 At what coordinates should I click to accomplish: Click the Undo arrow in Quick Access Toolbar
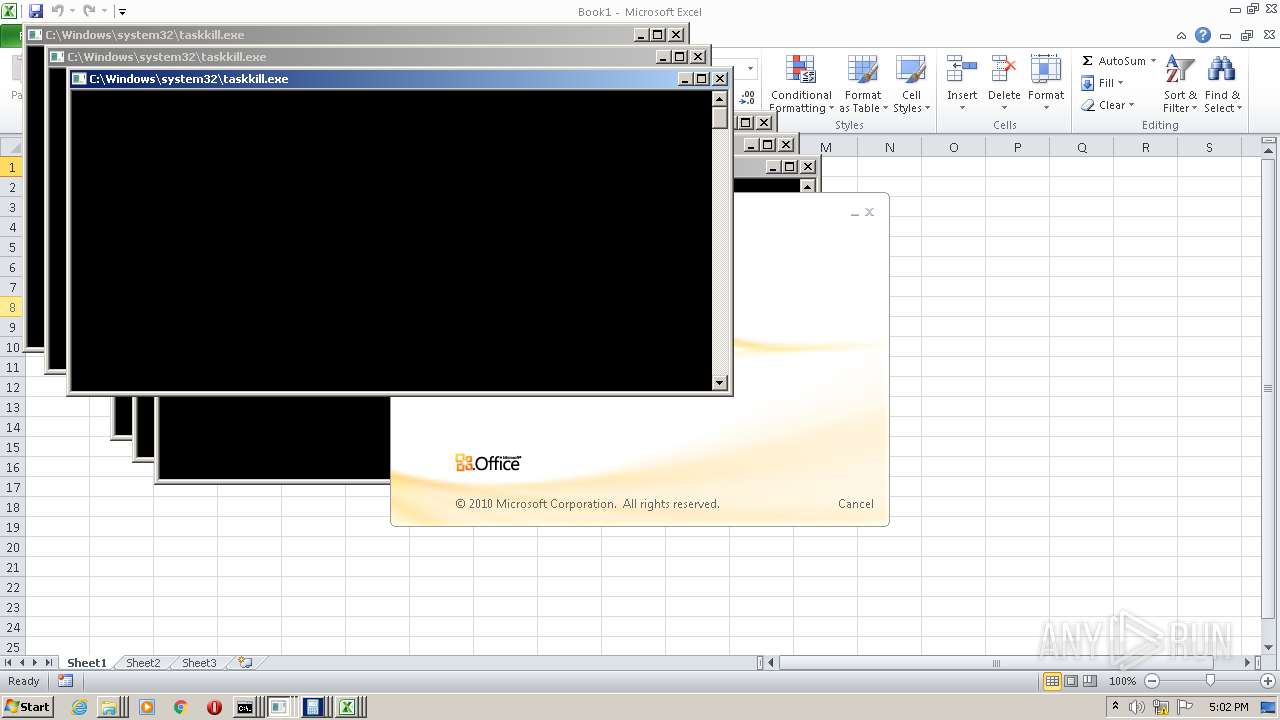tap(58, 11)
